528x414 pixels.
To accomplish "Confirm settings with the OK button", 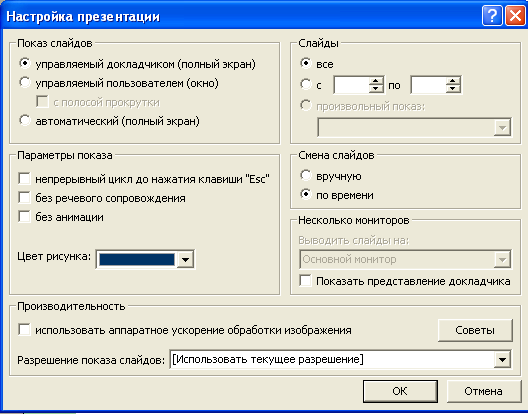I will (400, 391).
